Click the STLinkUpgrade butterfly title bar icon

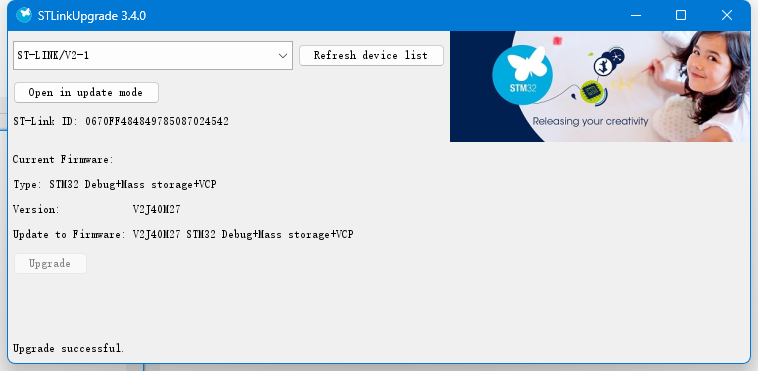click(x=24, y=15)
